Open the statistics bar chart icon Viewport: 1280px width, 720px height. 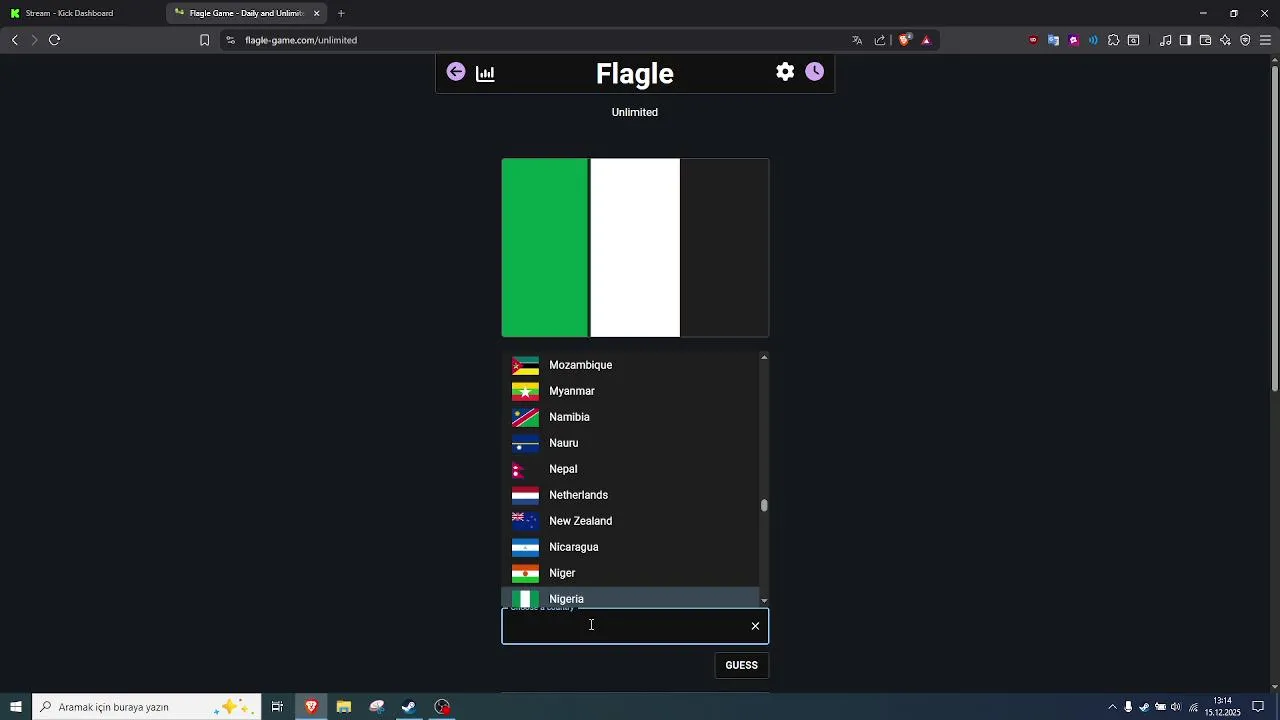click(x=485, y=73)
